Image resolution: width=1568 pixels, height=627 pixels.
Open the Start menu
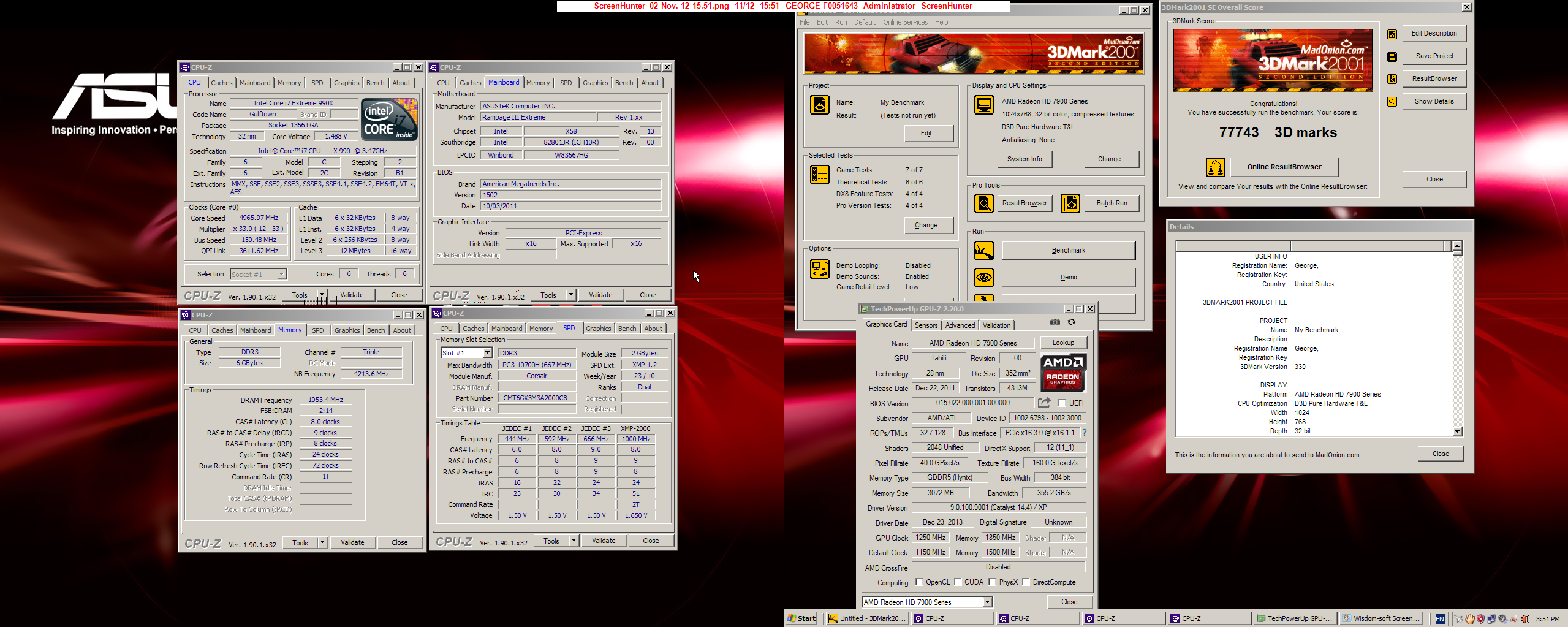click(802, 618)
